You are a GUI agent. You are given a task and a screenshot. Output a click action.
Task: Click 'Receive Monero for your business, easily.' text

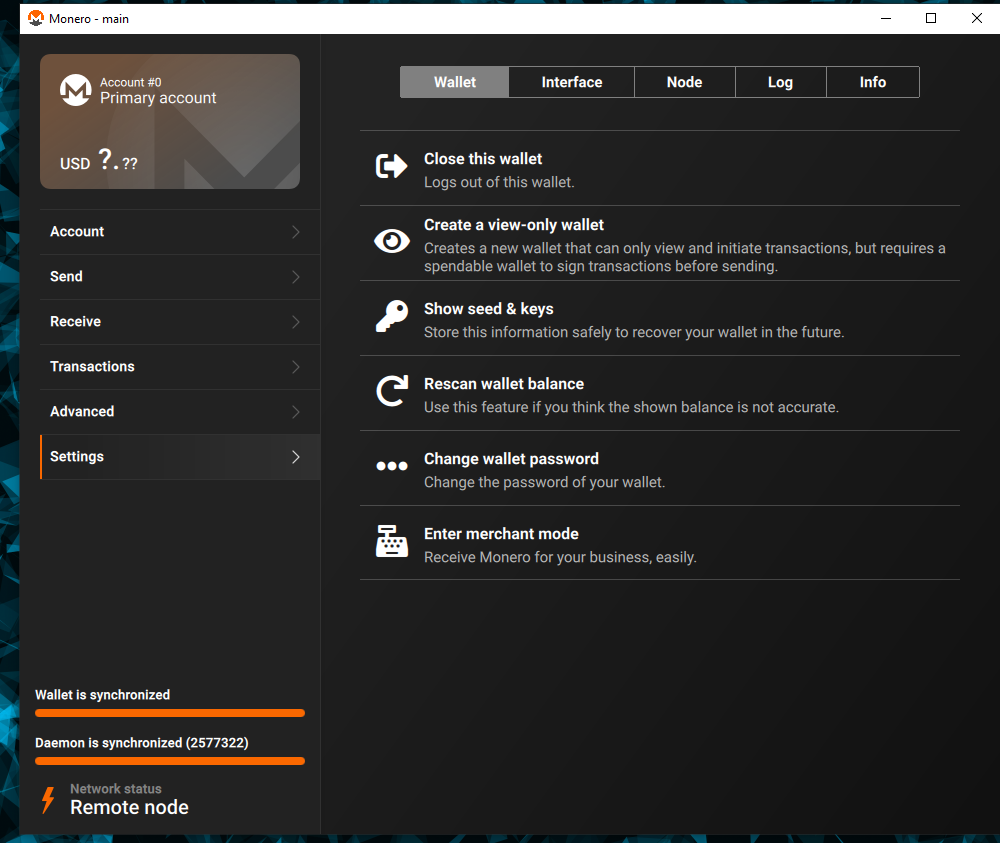tap(560, 557)
